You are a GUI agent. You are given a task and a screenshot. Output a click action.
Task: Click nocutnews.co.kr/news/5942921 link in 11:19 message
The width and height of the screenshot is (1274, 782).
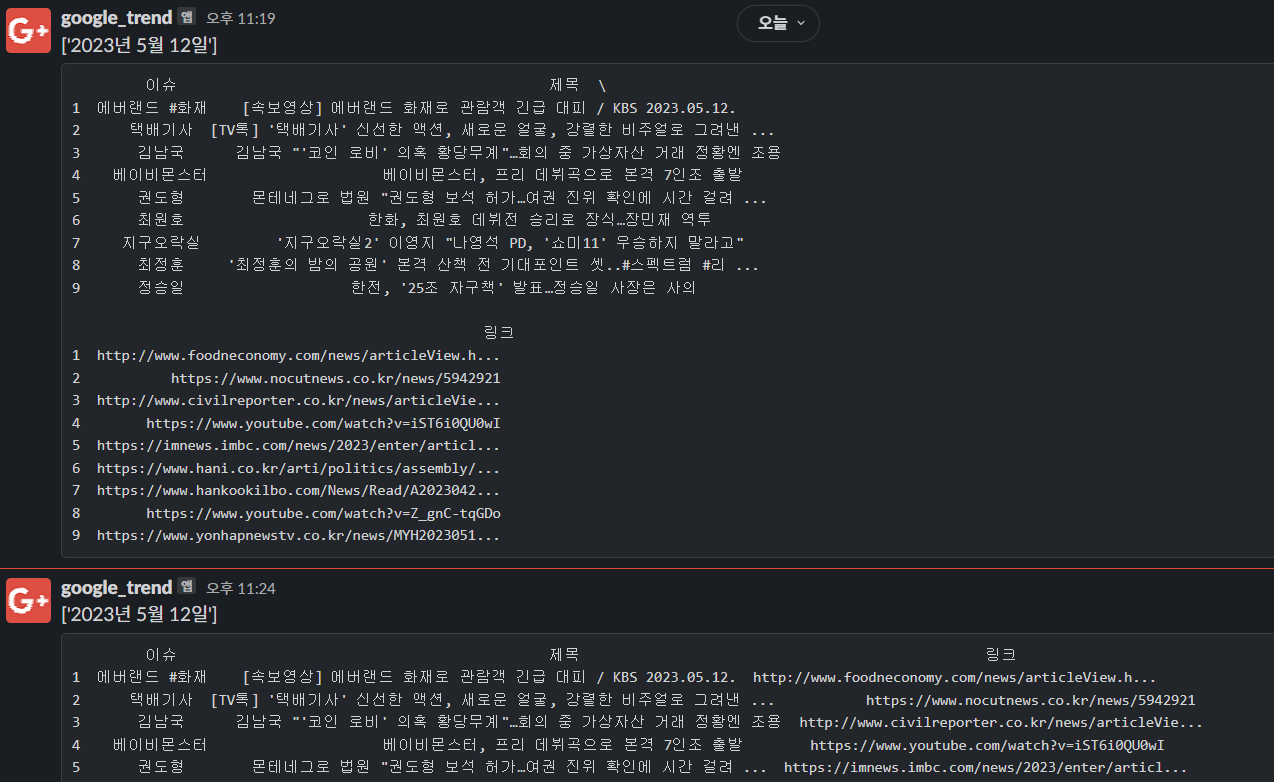335,378
